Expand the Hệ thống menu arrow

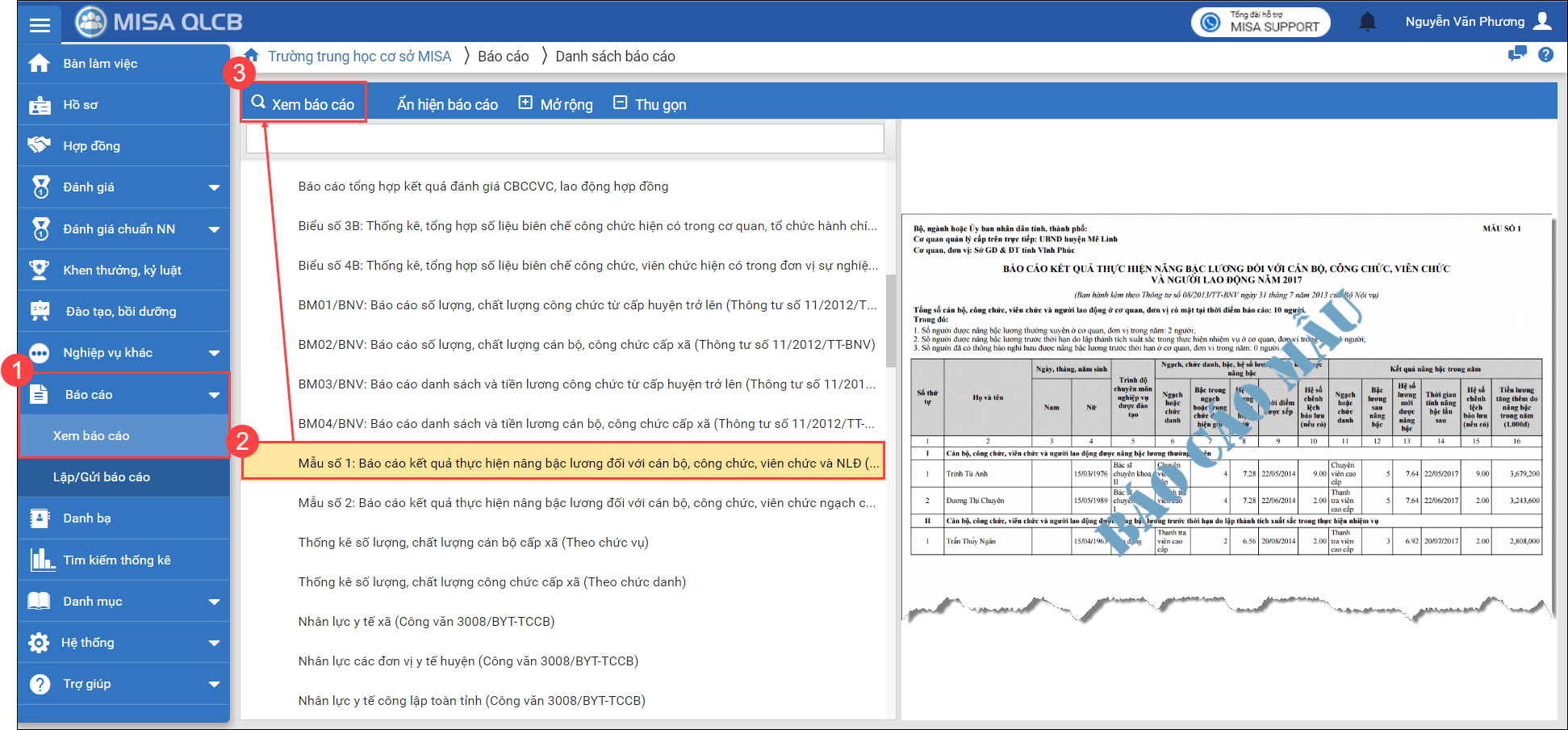point(214,643)
